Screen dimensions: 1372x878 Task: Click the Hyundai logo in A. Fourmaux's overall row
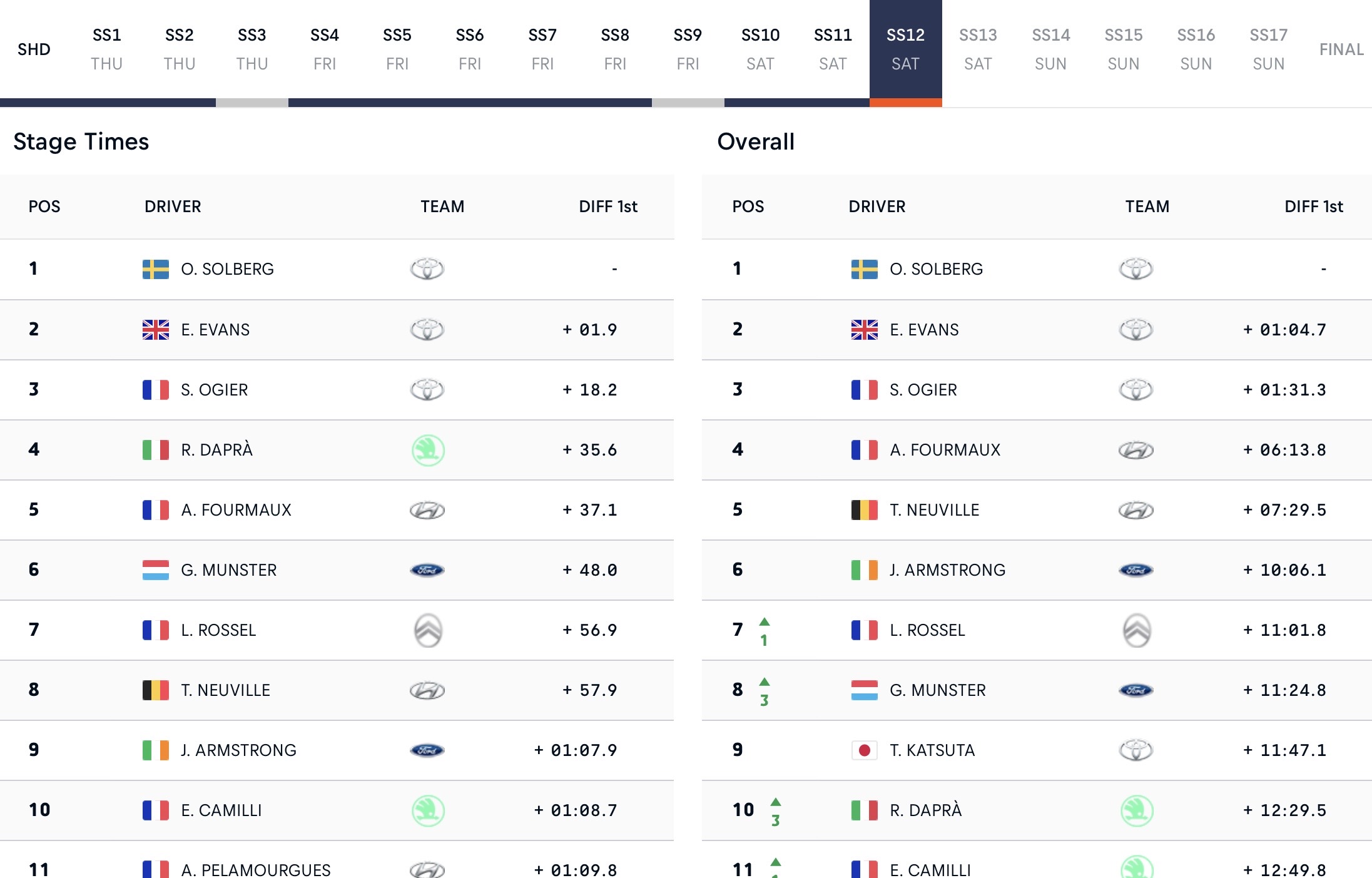click(1136, 450)
